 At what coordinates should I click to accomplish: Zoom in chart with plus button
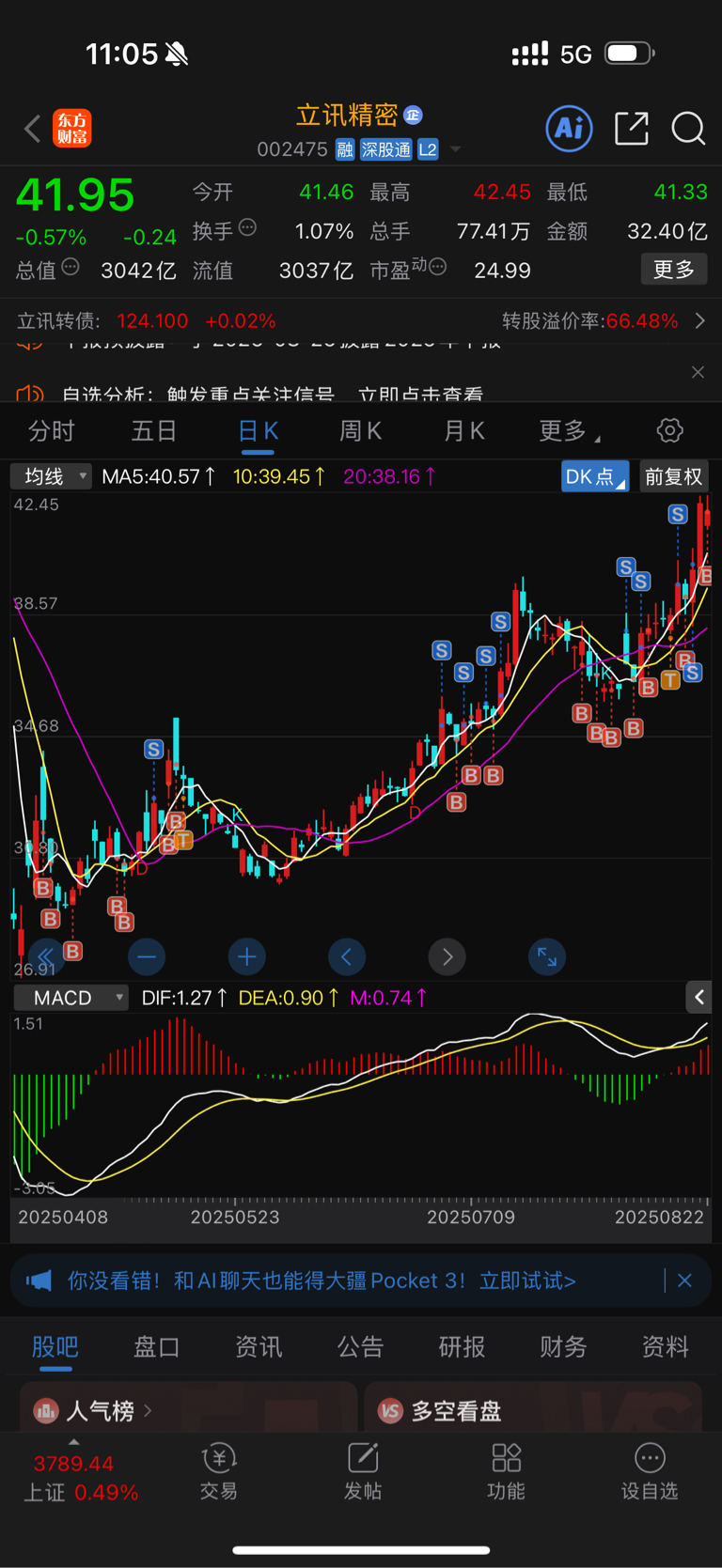coord(247,956)
